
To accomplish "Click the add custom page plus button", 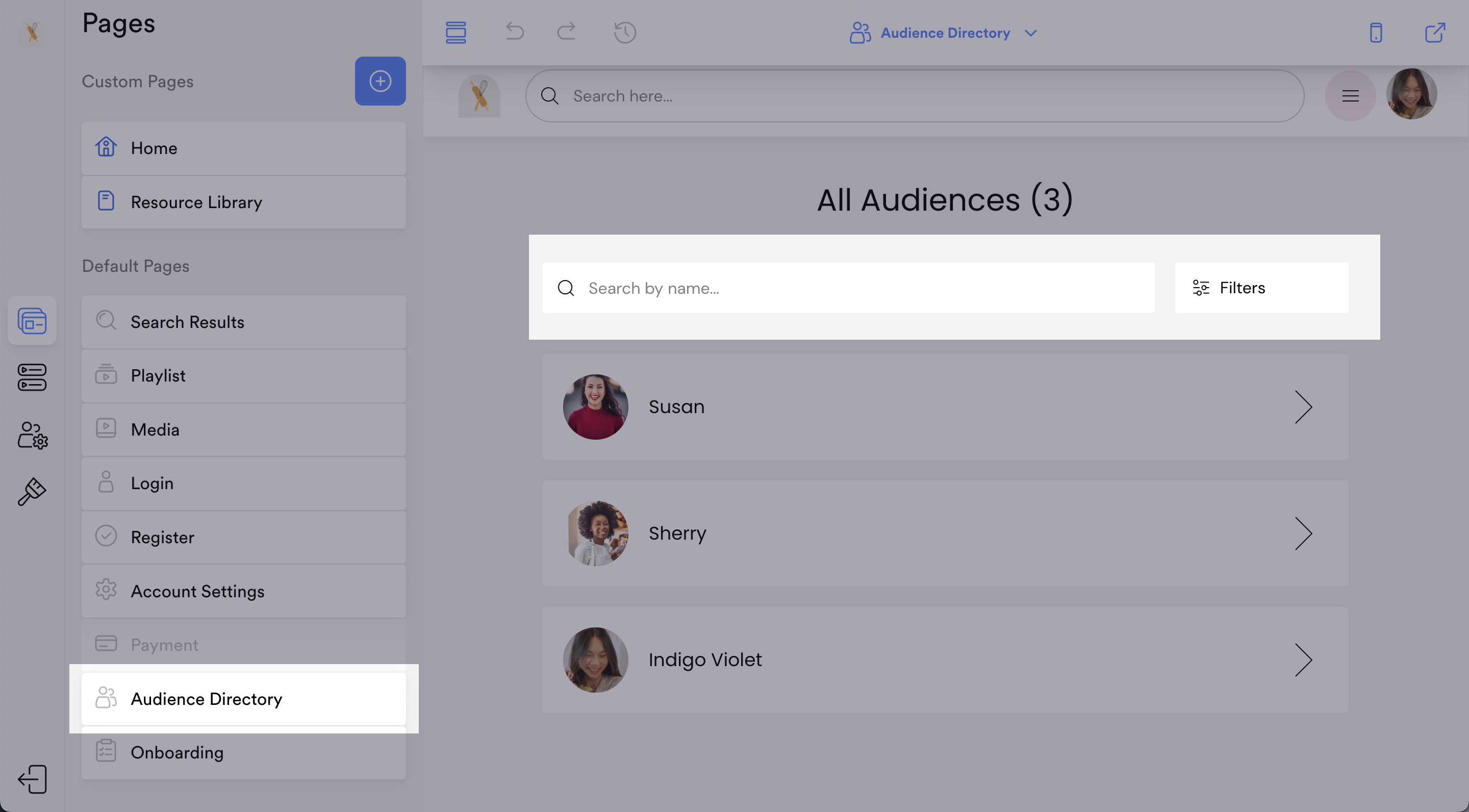I will (x=380, y=81).
